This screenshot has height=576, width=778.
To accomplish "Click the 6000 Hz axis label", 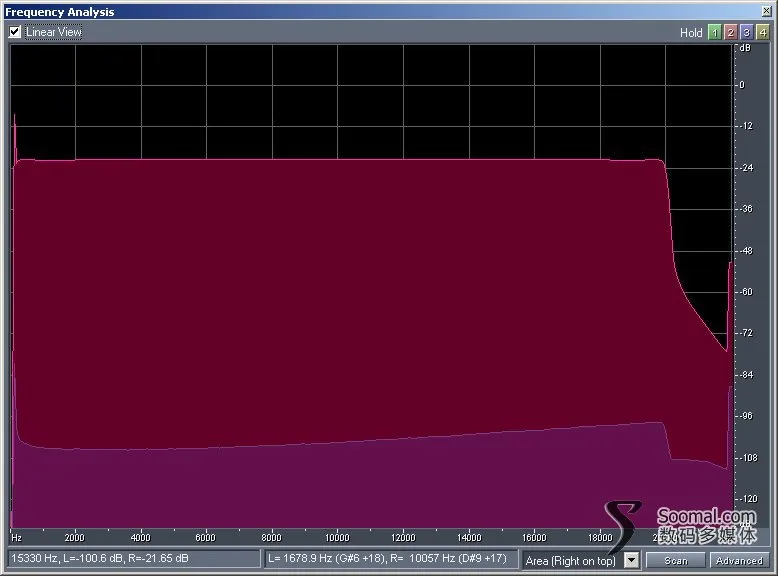I will click(205, 537).
